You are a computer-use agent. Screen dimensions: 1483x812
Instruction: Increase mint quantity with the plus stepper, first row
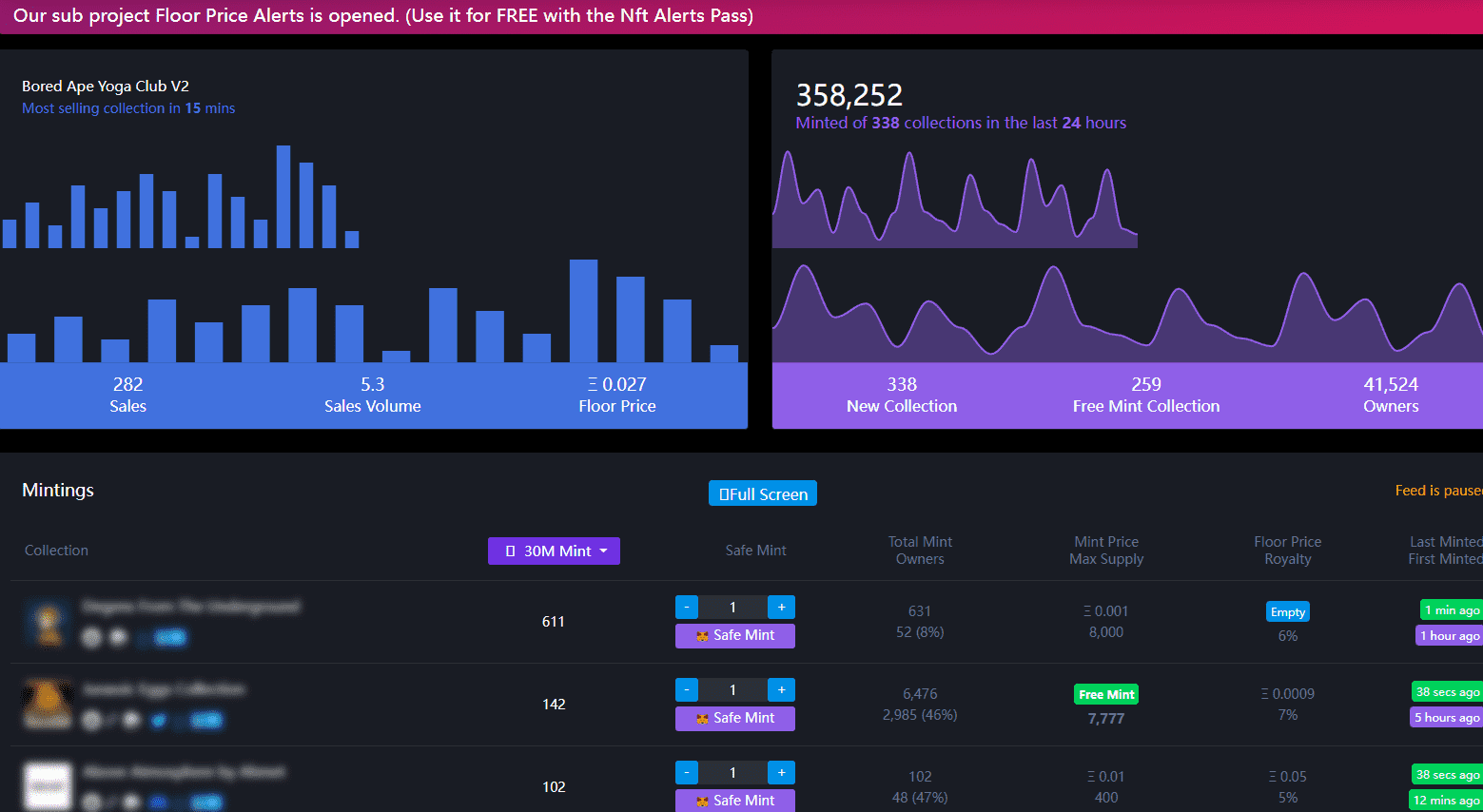click(781, 607)
